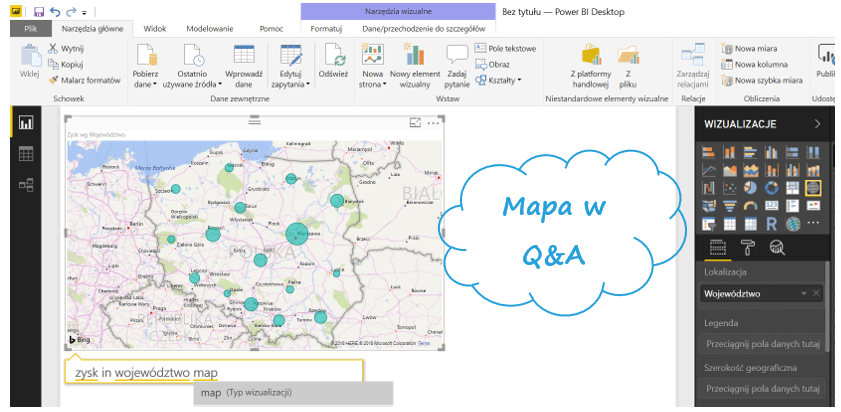Click the Save icon in title bar
This screenshot has height=412, width=841.
(x=38, y=11)
